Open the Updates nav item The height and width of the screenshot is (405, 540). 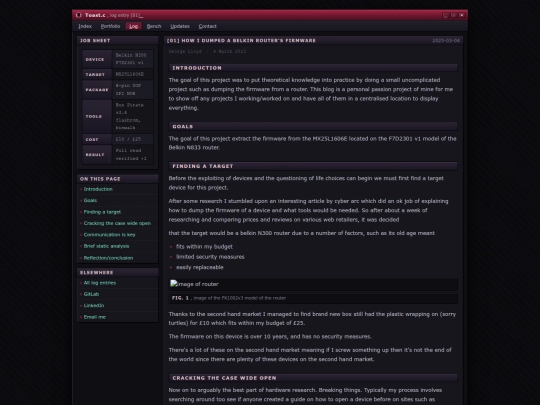(x=180, y=26)
